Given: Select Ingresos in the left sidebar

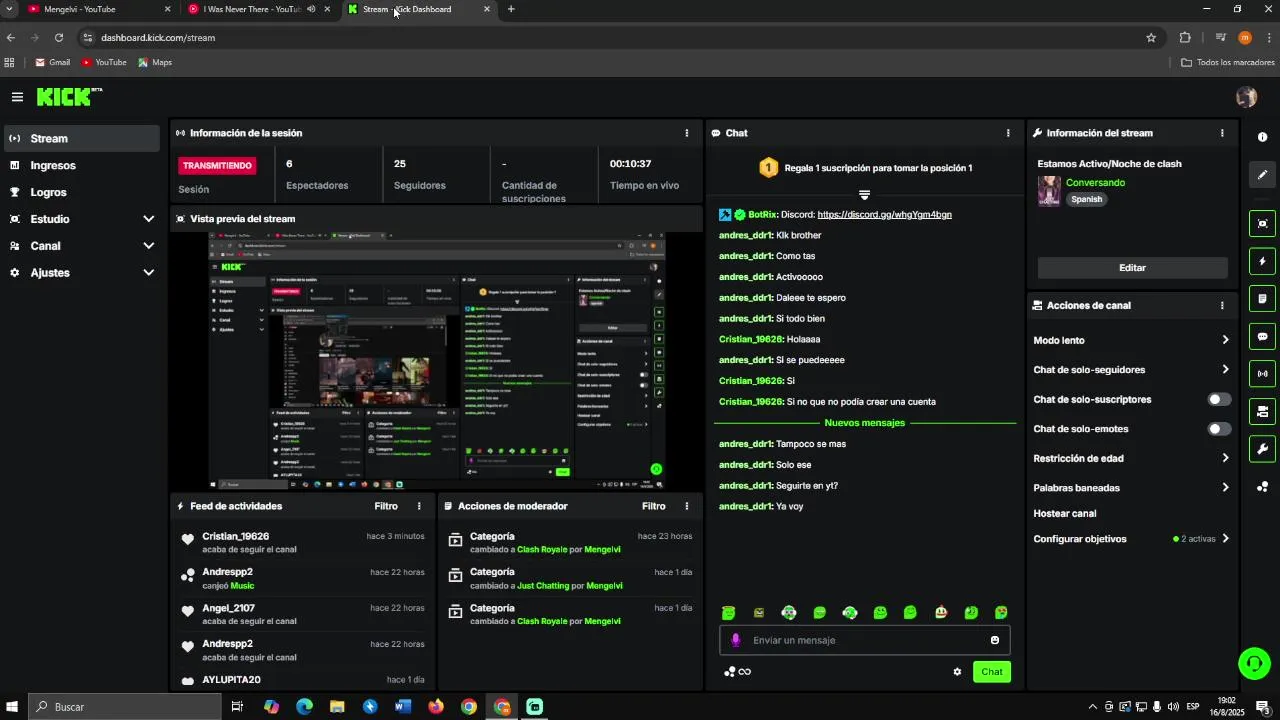Looking at the screenshot, I should [80, 166].
